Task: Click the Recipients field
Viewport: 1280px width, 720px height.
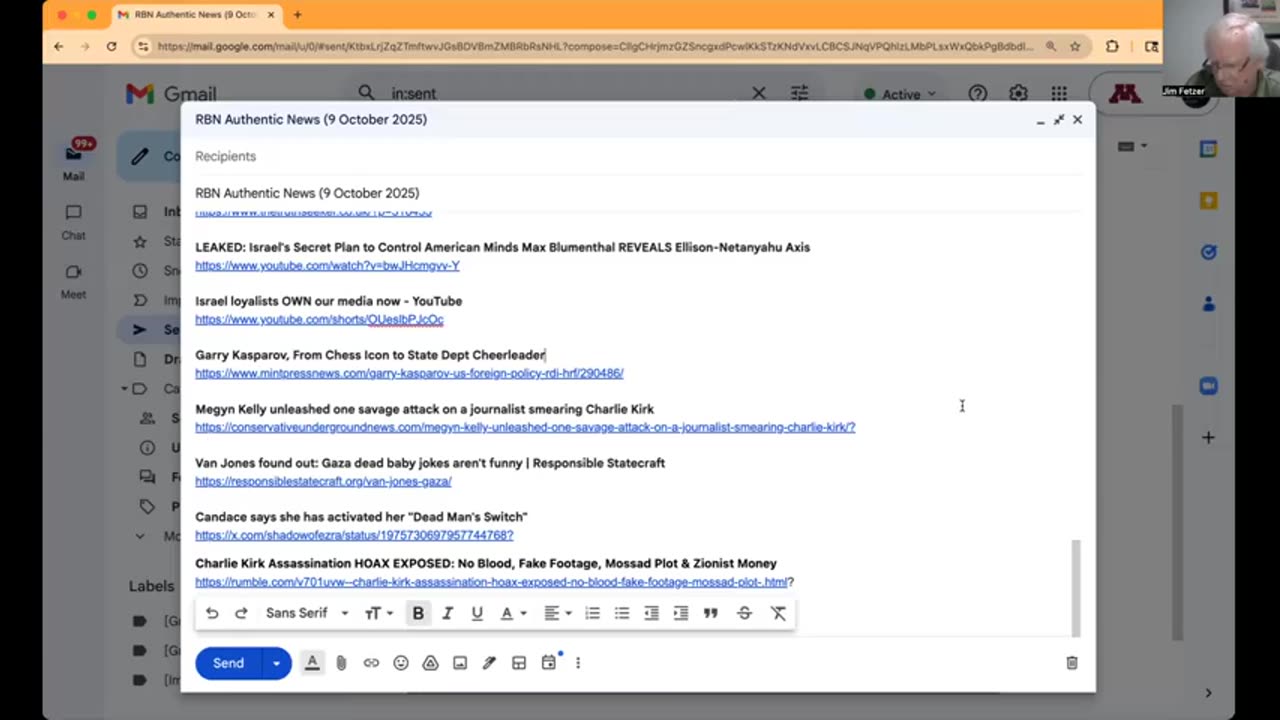Action: (638, 156)
